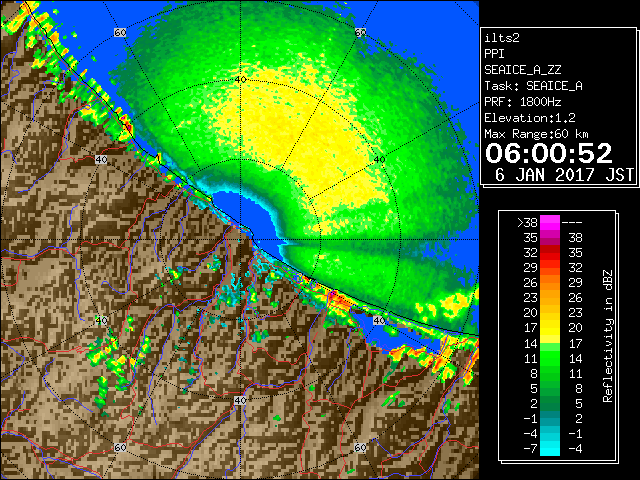Click the "---" legend value
Screen dimensions: 640x480
[572, 223]
